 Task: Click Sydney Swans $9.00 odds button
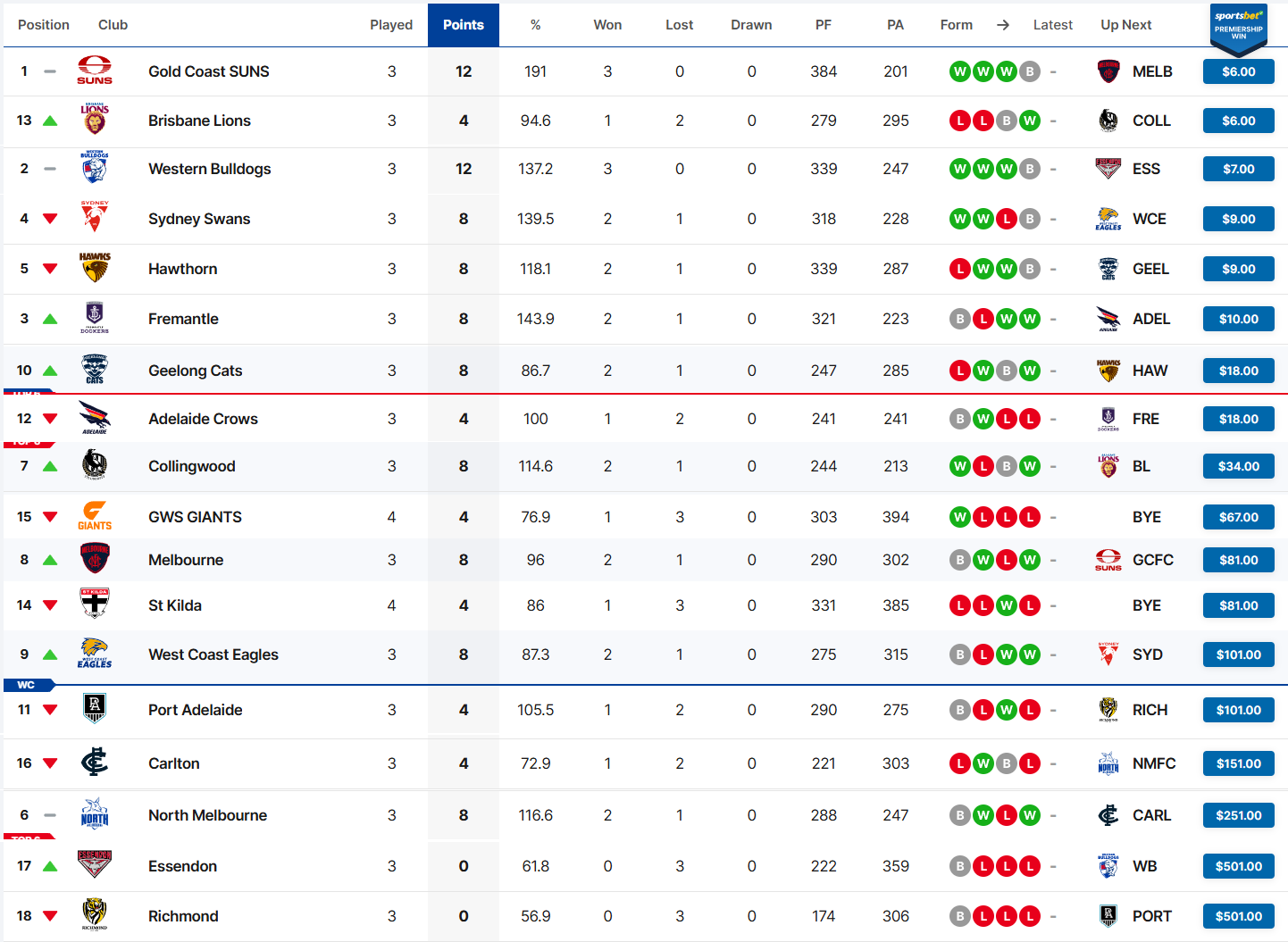pos(1239,219)
